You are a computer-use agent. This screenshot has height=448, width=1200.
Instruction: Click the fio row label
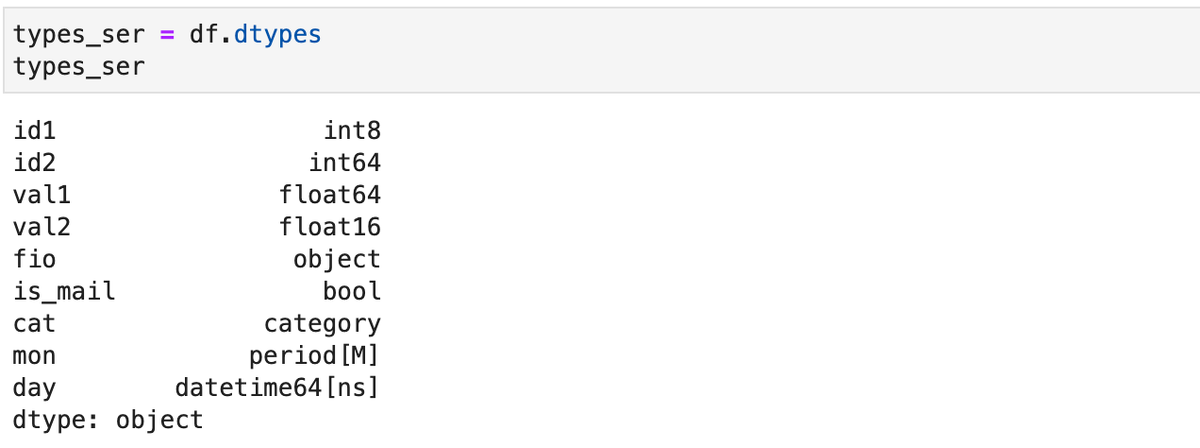click(35, 259)
